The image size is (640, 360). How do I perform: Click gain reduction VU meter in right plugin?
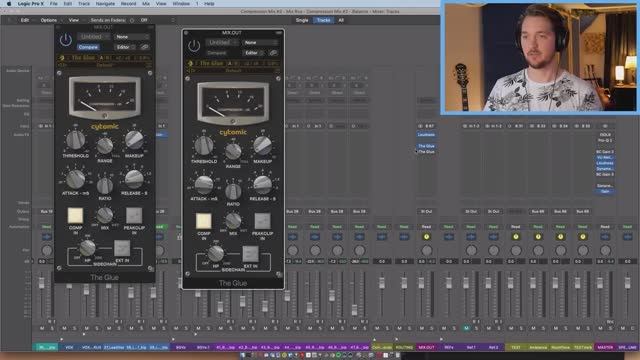tap(233, 102)
